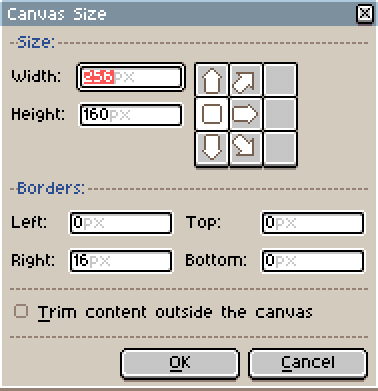Pick the empty anchor cell beside up-right arrow
The width and height of the screenshot is (378, 391).
(280, 80)
